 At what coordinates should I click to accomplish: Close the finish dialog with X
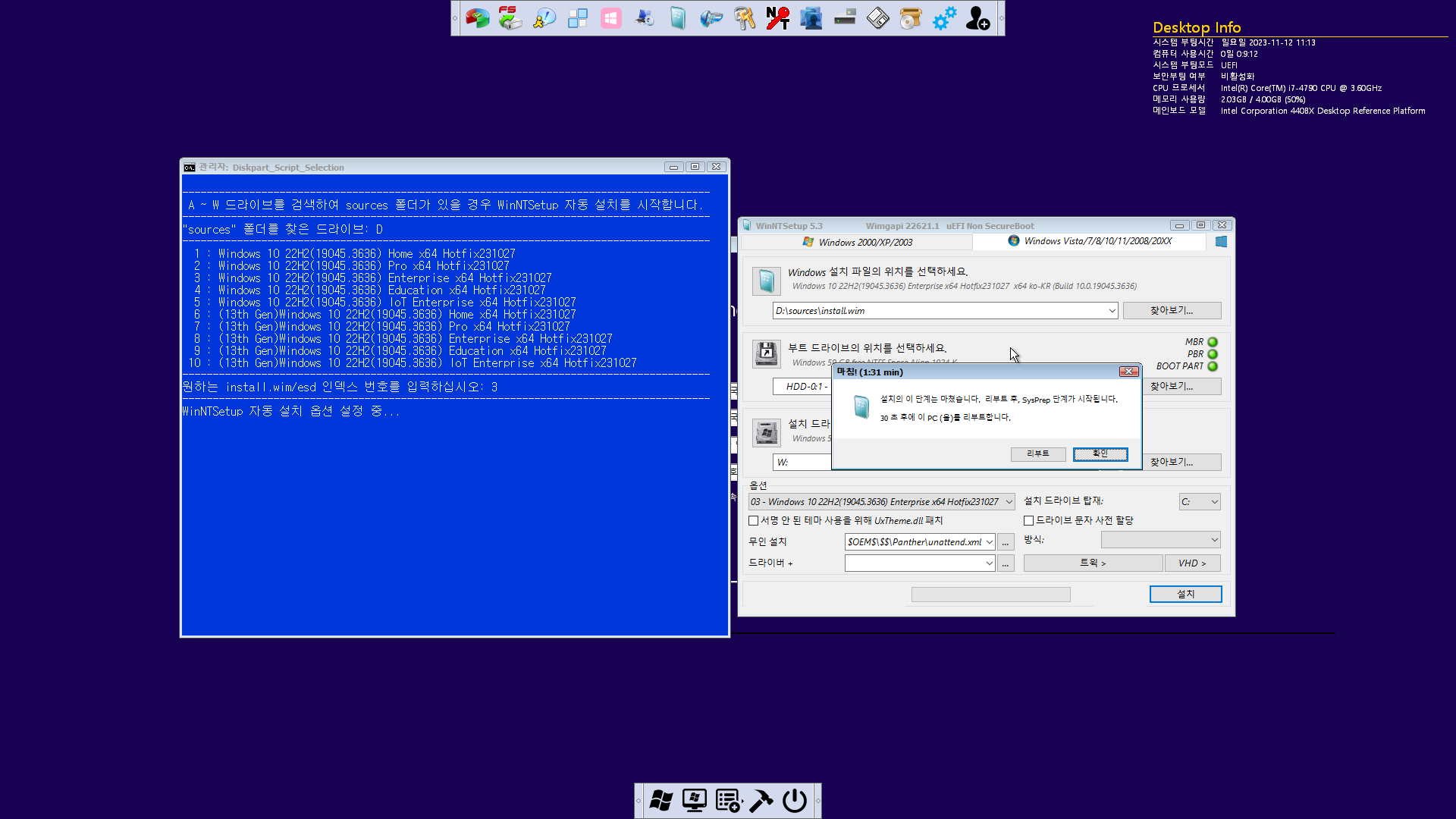(x=1129, y=372)
